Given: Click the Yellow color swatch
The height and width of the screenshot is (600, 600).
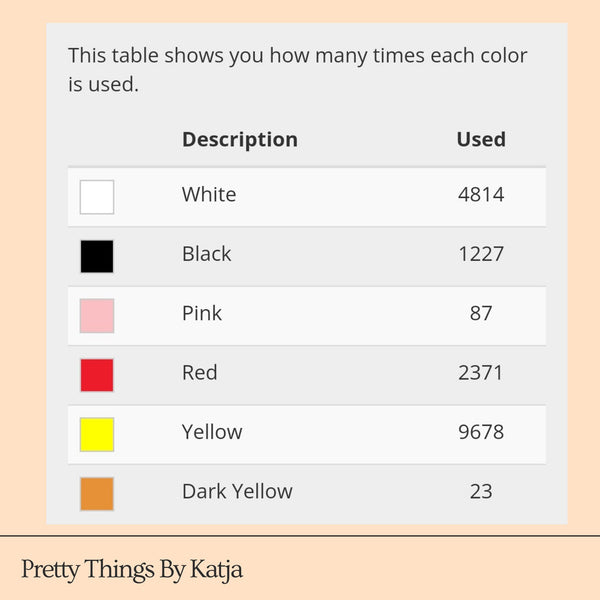Looking at the screenshot, I should pyautogui.click(x=97, y=434).
